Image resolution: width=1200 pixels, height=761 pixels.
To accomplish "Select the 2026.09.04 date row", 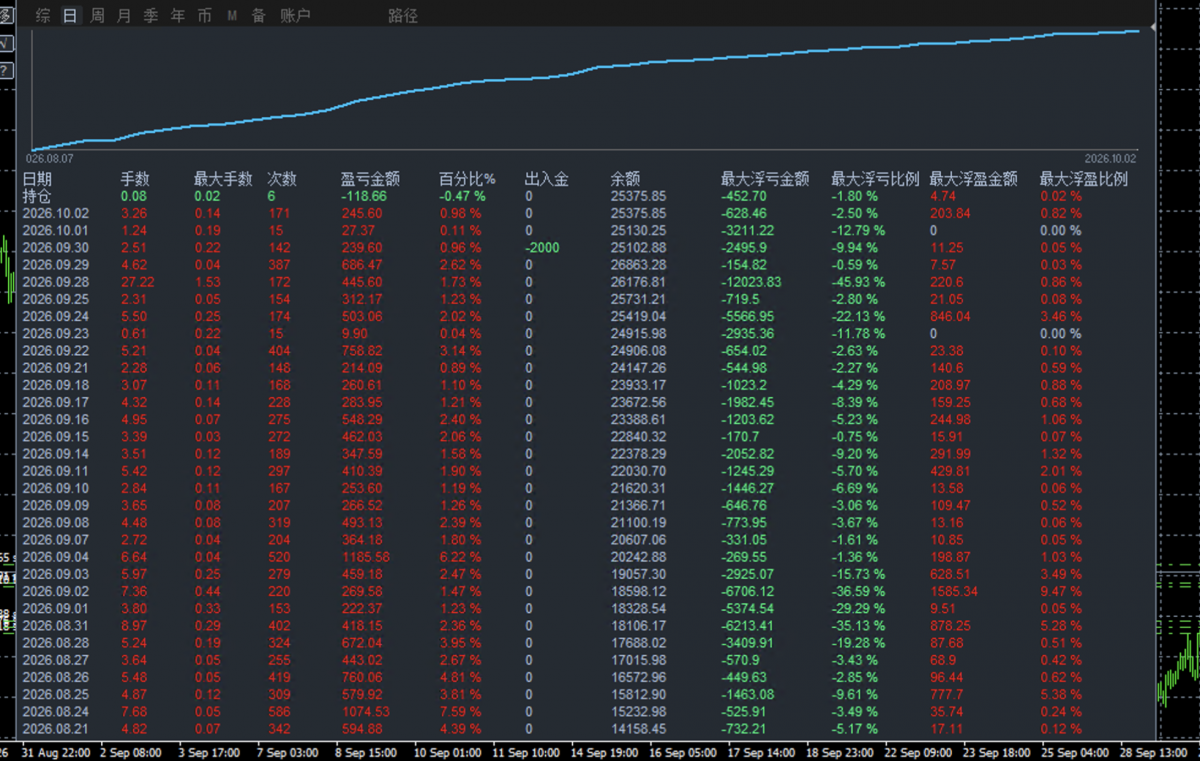I will [x=56, y=557].
